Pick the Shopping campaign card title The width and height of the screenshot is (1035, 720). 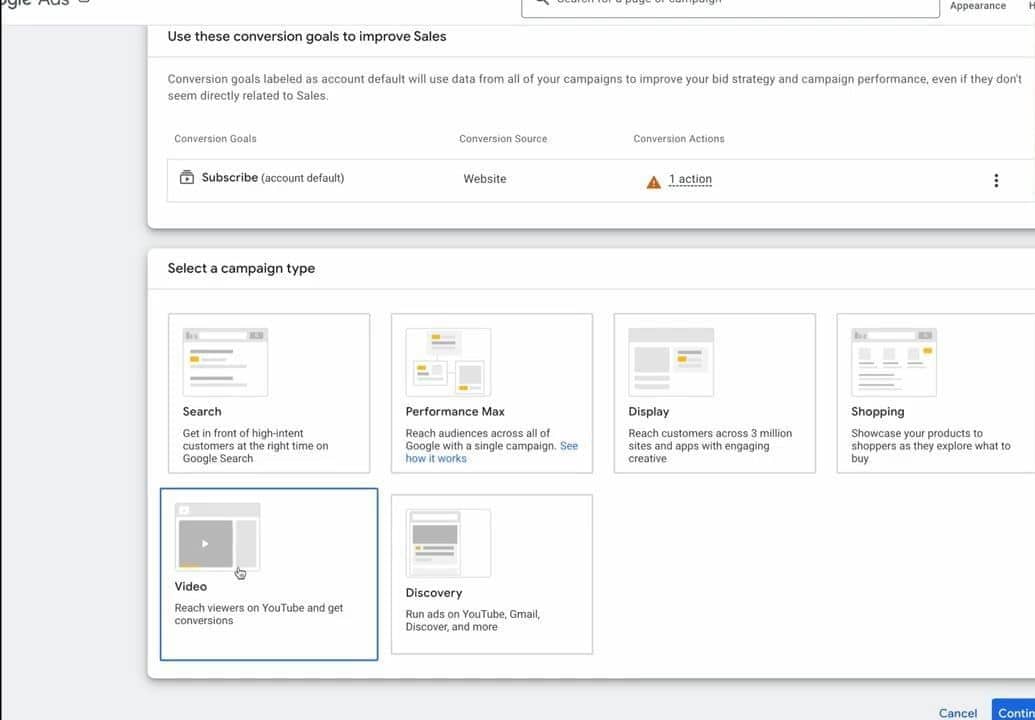tap(877, 411)
